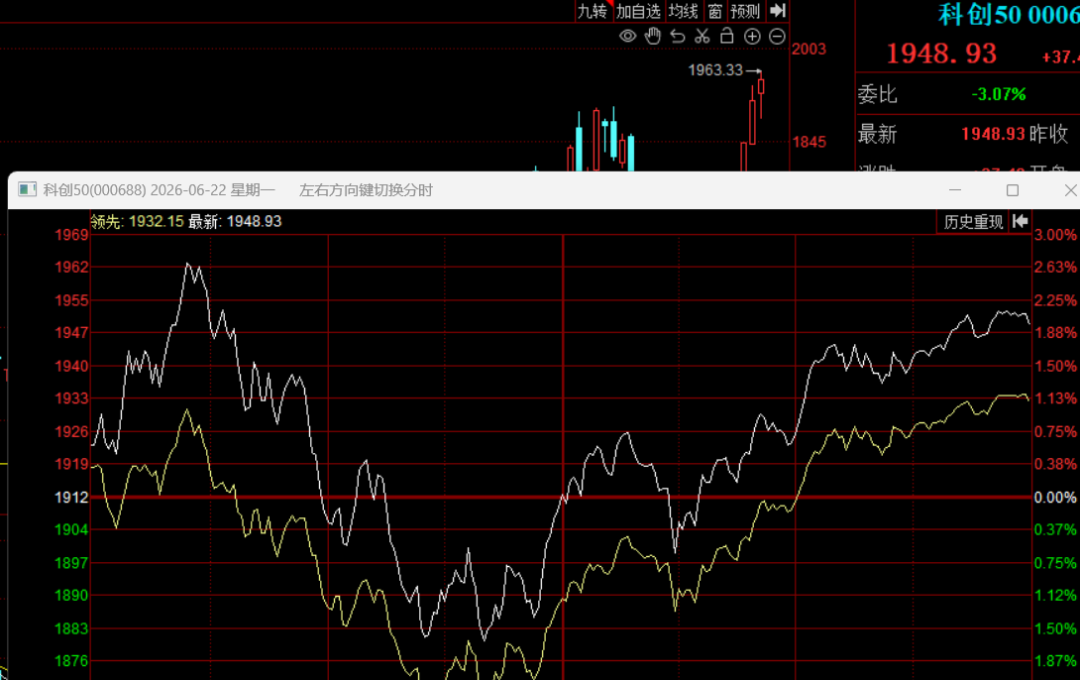Screen dimensions: 1080x680
Task: Click the 最新 1948.93 readout in the popup
Action: [x=235, y=221]
